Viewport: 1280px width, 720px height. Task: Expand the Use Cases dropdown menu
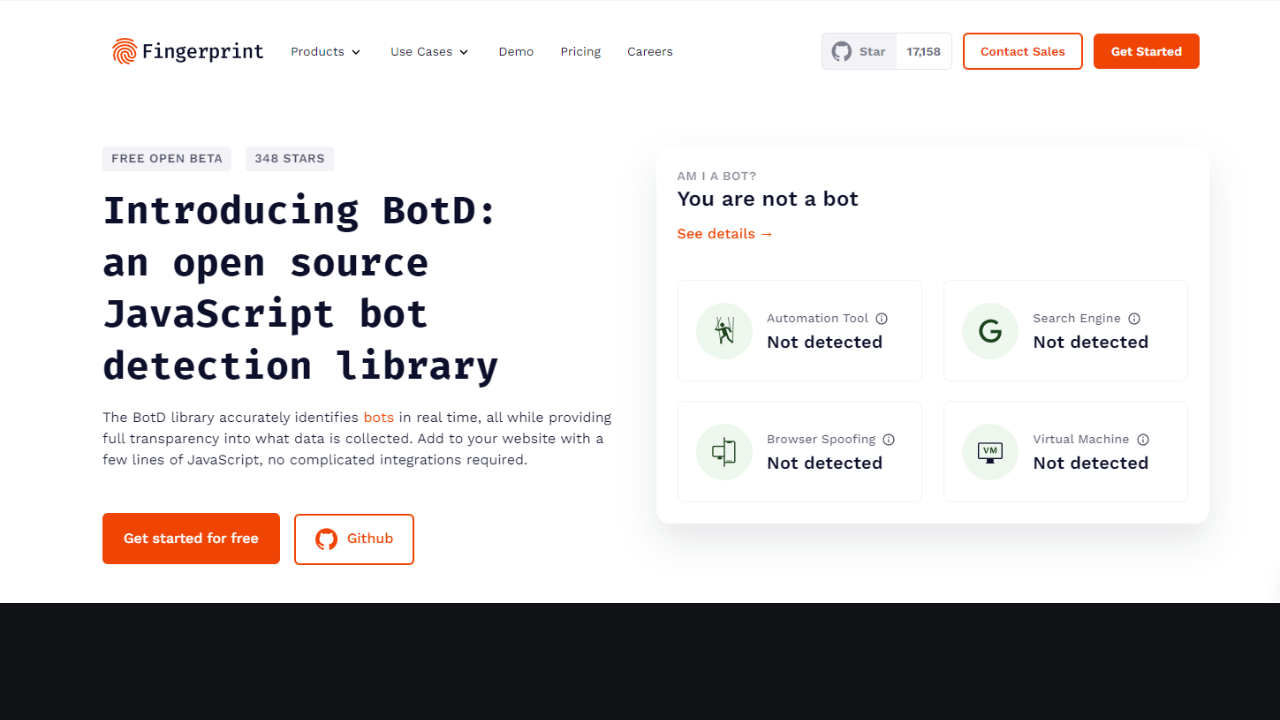(x=429, y=52)
